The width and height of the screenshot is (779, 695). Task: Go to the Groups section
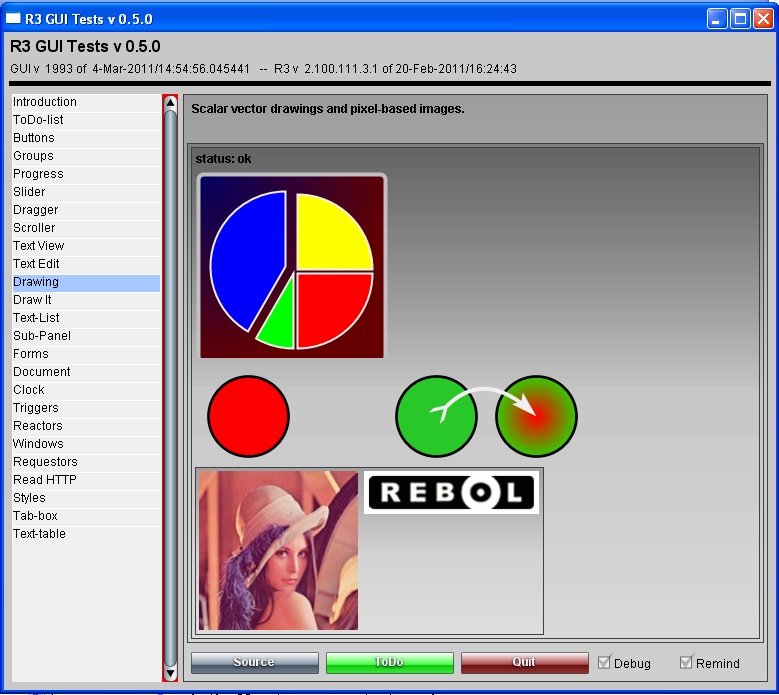(x=86, y=156)
